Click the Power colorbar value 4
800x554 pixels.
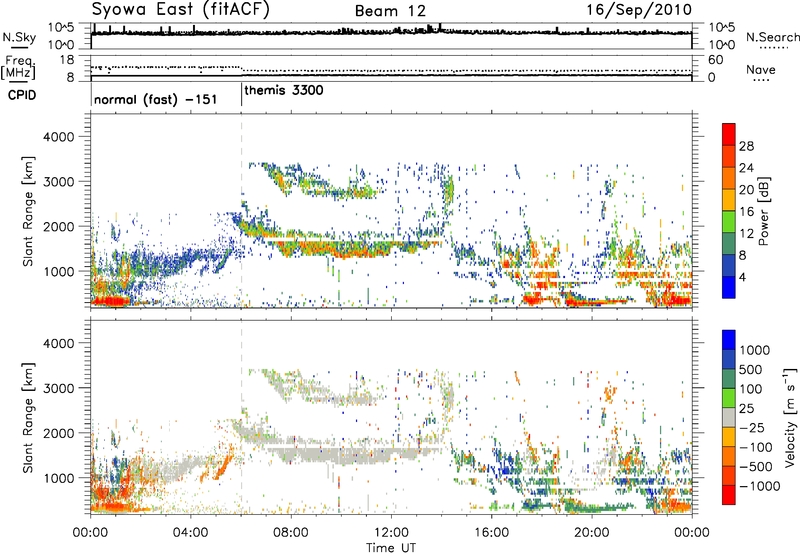tap(742, 278)
